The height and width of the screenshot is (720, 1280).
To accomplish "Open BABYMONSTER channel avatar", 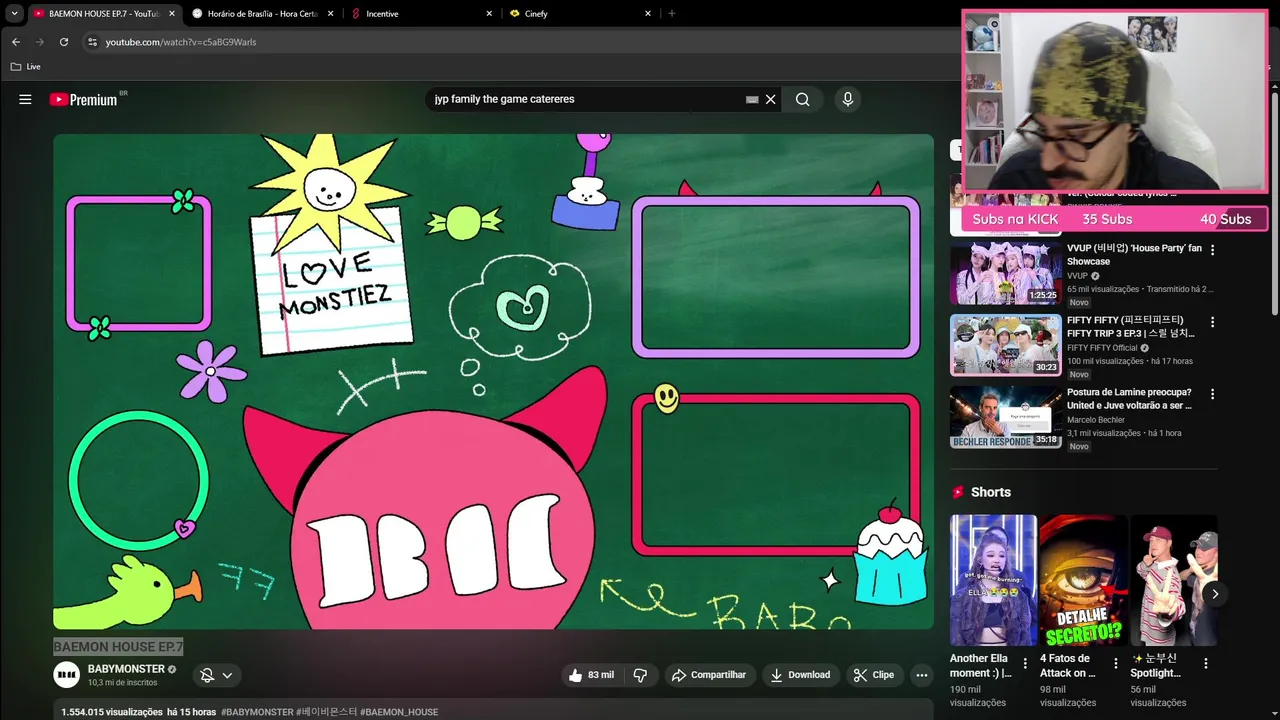I will tap(66, 675).
